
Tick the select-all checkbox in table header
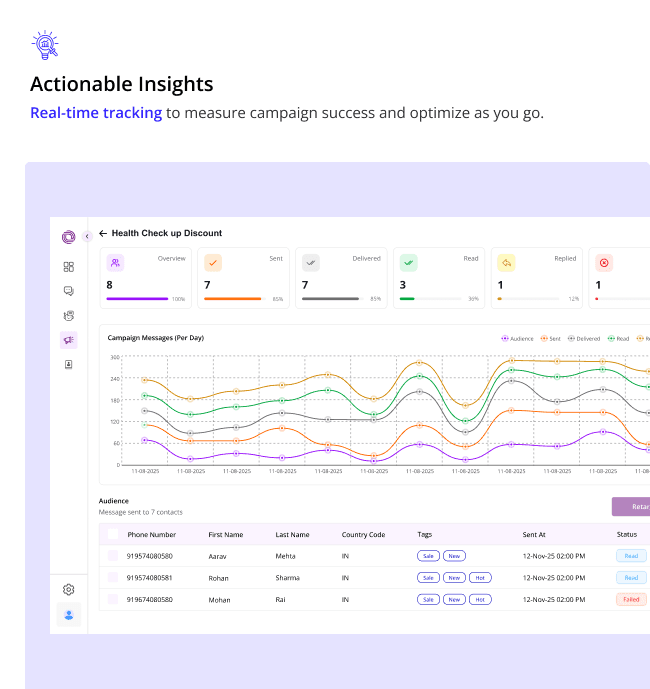click(113, 534)
